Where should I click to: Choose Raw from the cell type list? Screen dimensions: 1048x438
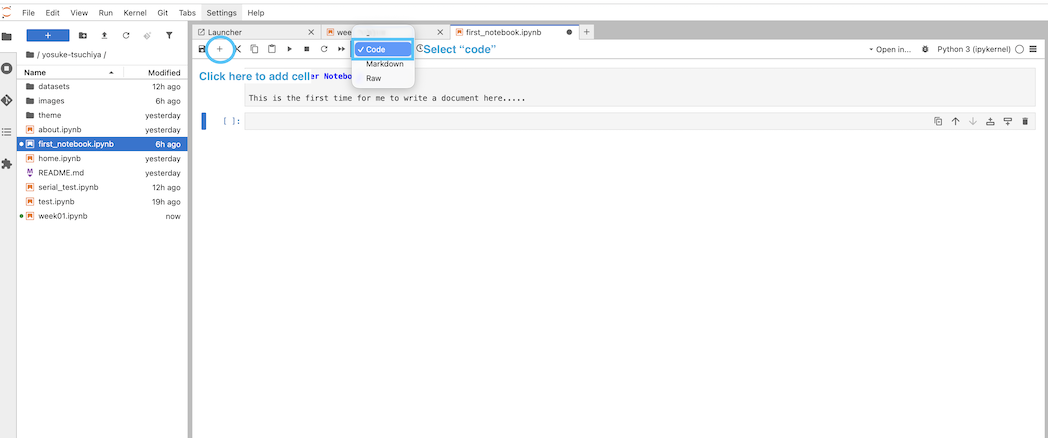373,78
